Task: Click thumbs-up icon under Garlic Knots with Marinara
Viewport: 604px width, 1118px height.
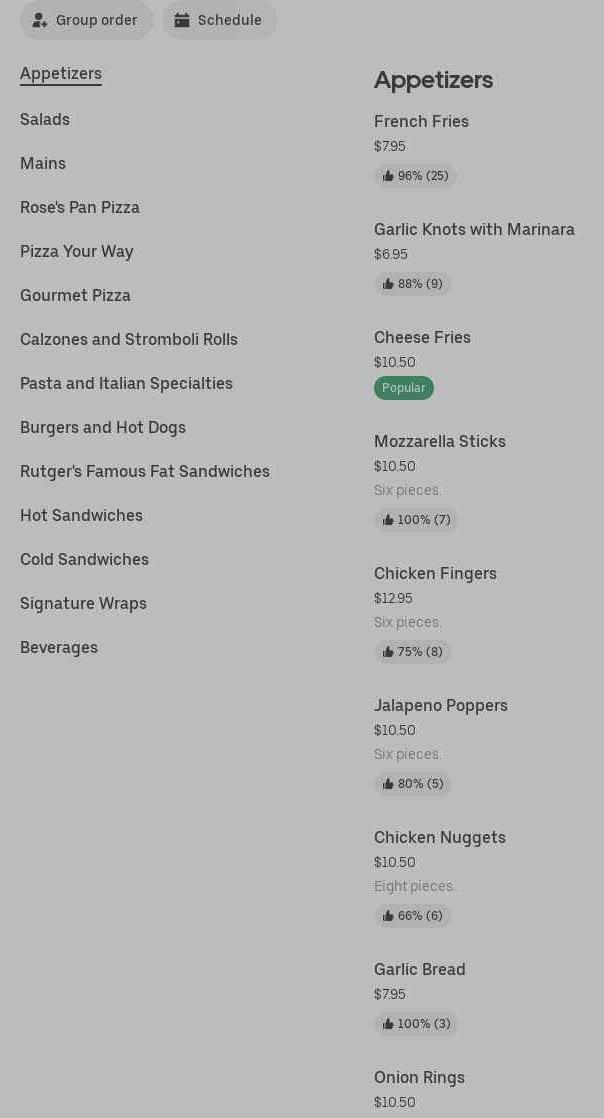Action: 388,284
